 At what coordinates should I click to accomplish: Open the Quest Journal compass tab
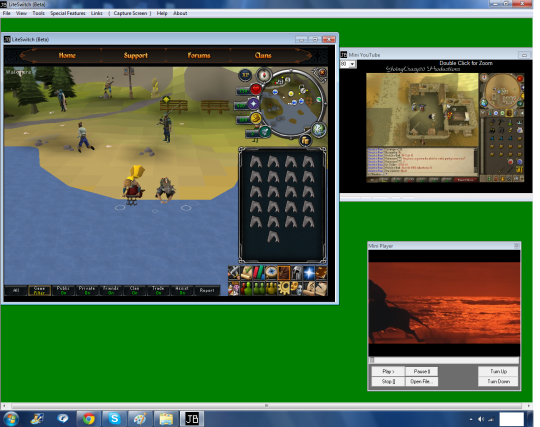(271, 272)
